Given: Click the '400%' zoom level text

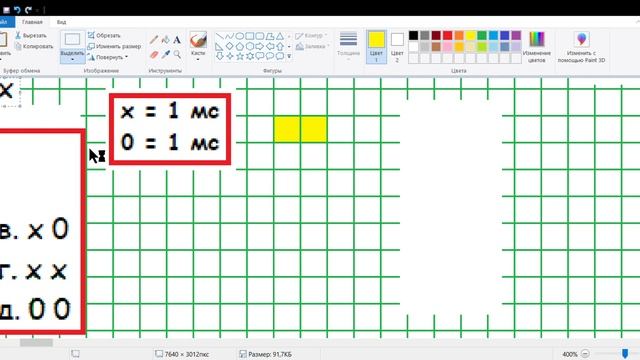Looking at the screenshot, I should [569, 354].
